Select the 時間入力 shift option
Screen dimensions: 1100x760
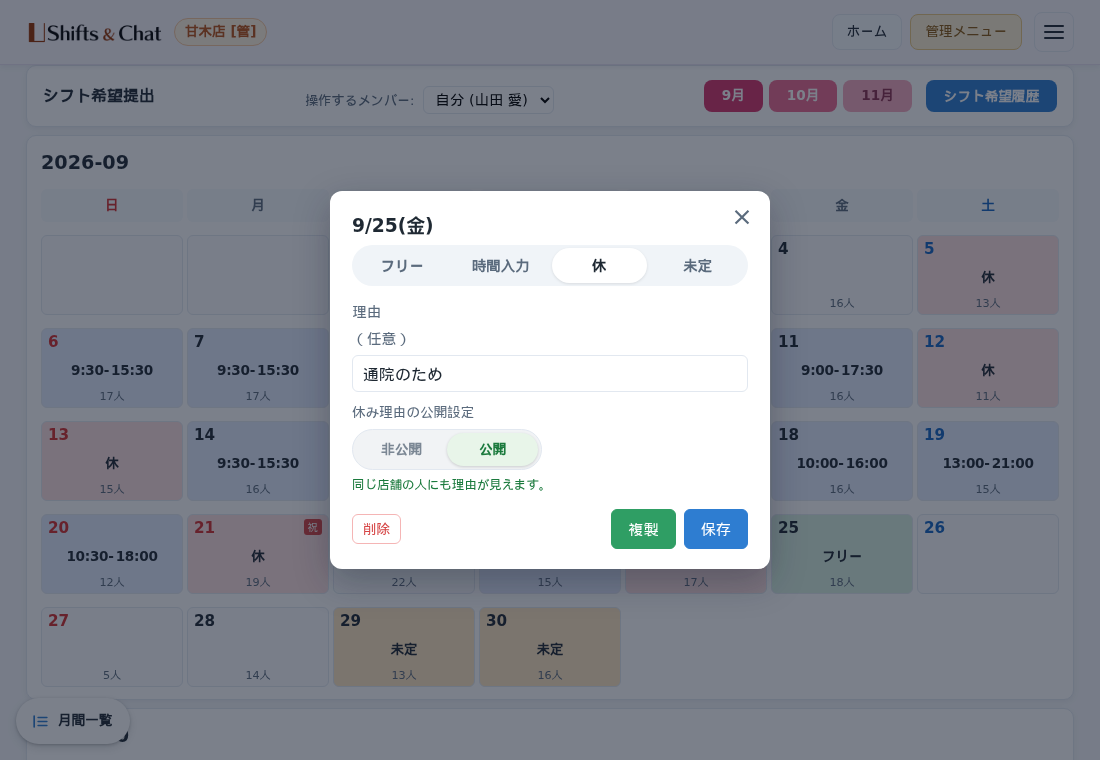pyautogui.click(x=500, y=266)
